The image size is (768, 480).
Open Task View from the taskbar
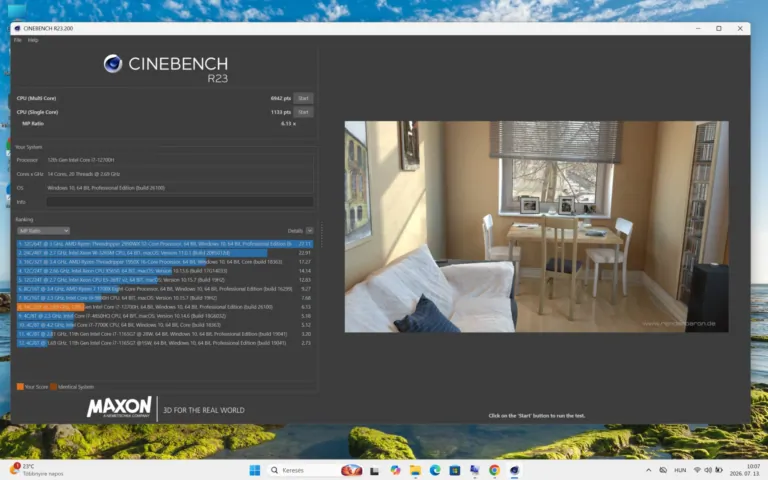point(375,470)
